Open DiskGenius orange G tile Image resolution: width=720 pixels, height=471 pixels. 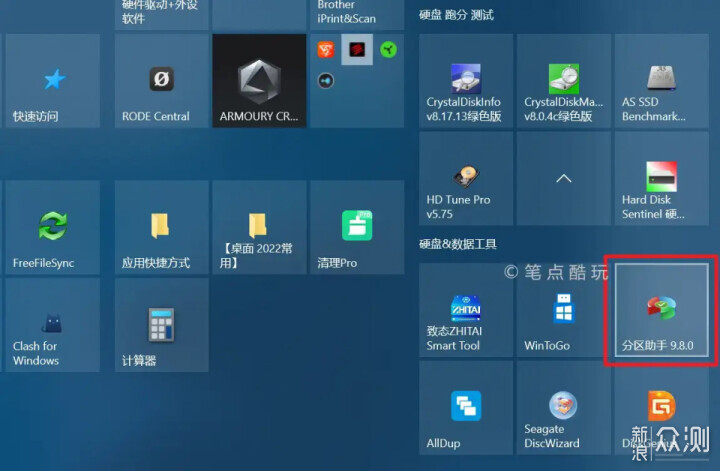click(662, 408)
